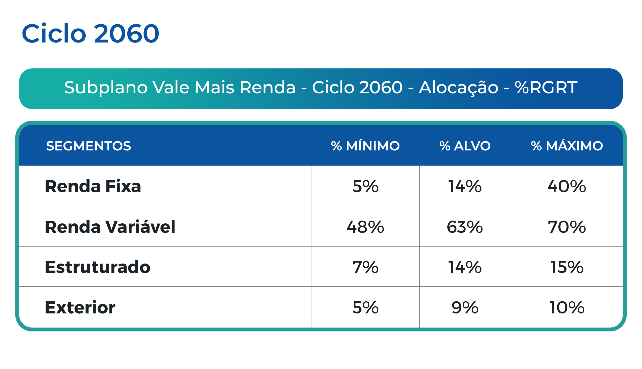This screenshot has width=642, height=369.
Task: Click the % MÁXIMO column header
Action: click(x=567, y=146)
